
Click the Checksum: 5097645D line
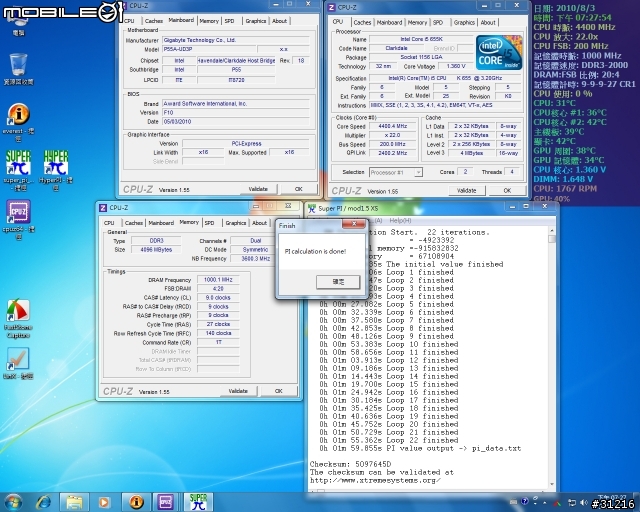[350, 464]
